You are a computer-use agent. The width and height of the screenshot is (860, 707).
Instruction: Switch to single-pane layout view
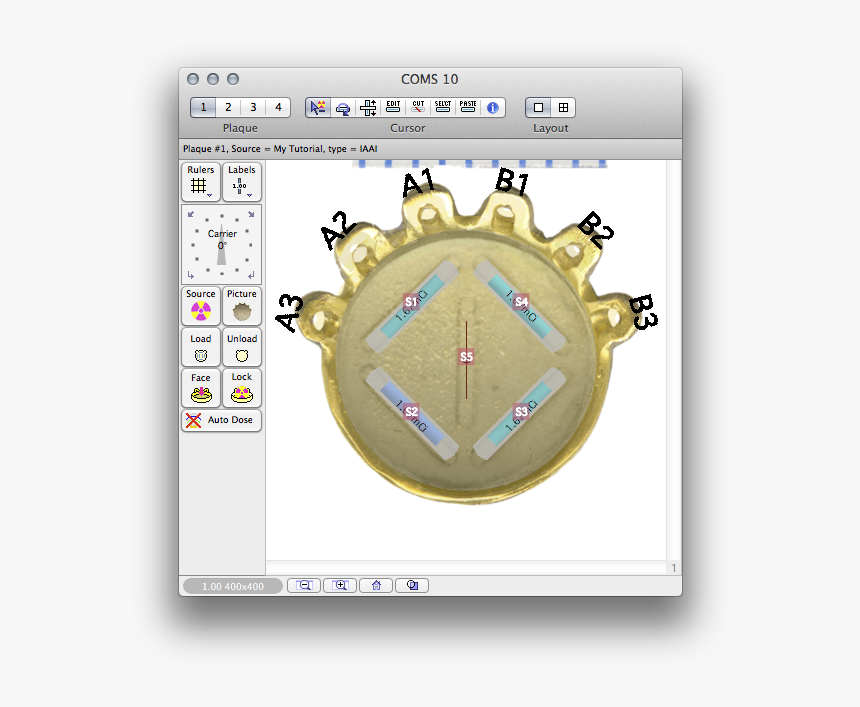click(537, 107)
